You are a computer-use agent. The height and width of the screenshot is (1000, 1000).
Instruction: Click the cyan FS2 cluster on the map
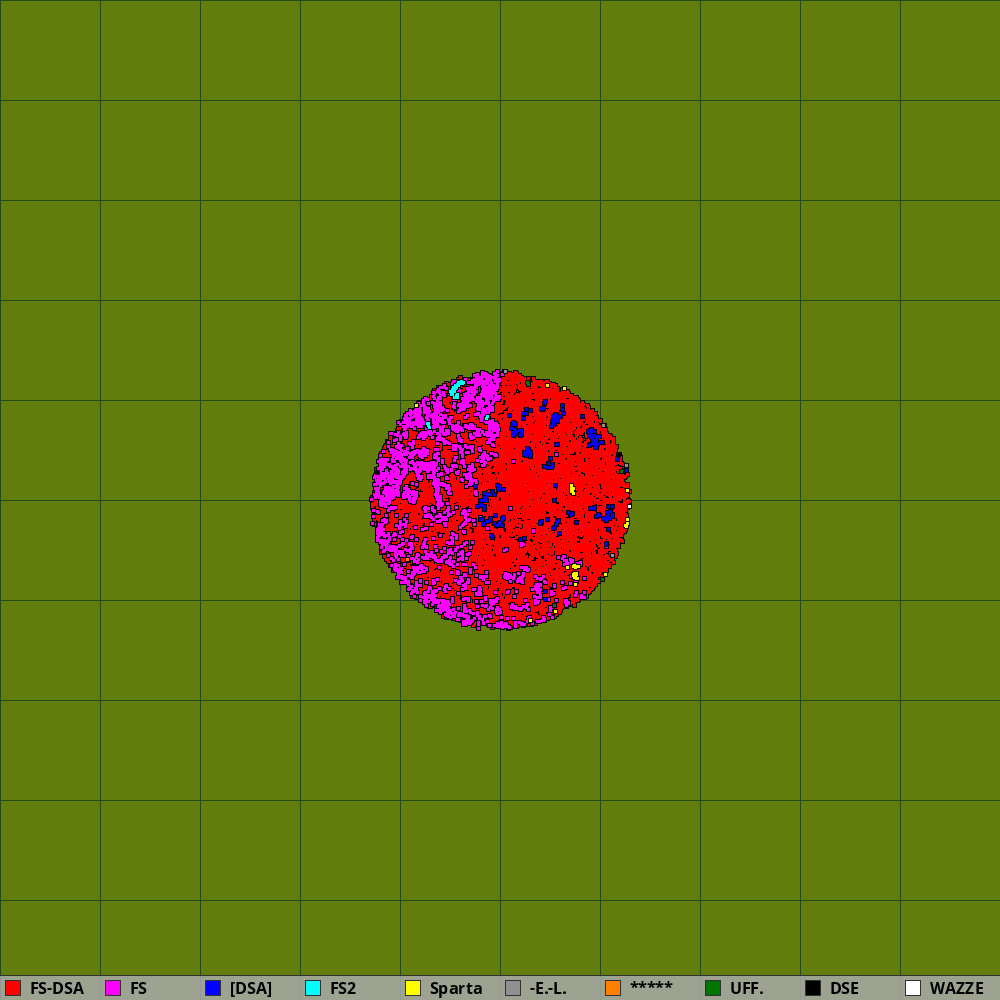coord(456,389)
